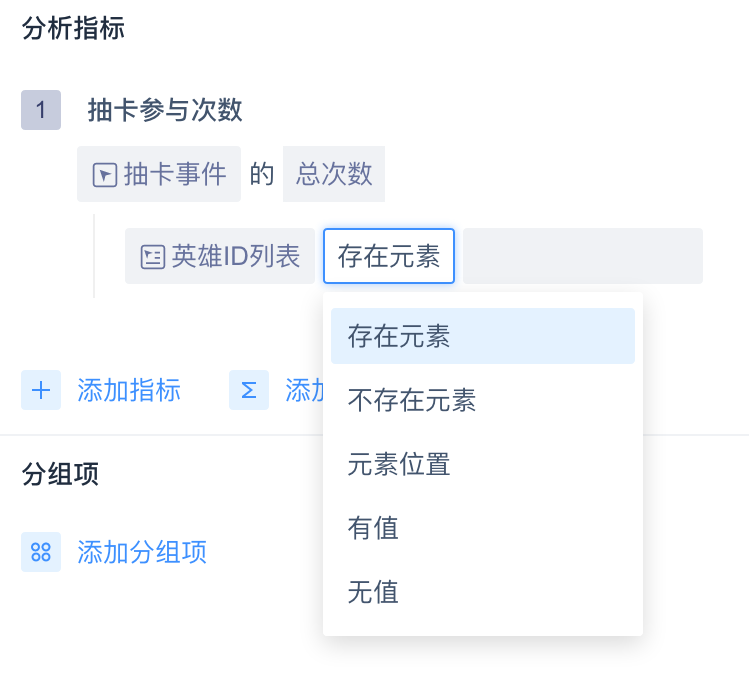Click the Sigma formula icon
Screen dimensions: 749x681
click(249, 390)
